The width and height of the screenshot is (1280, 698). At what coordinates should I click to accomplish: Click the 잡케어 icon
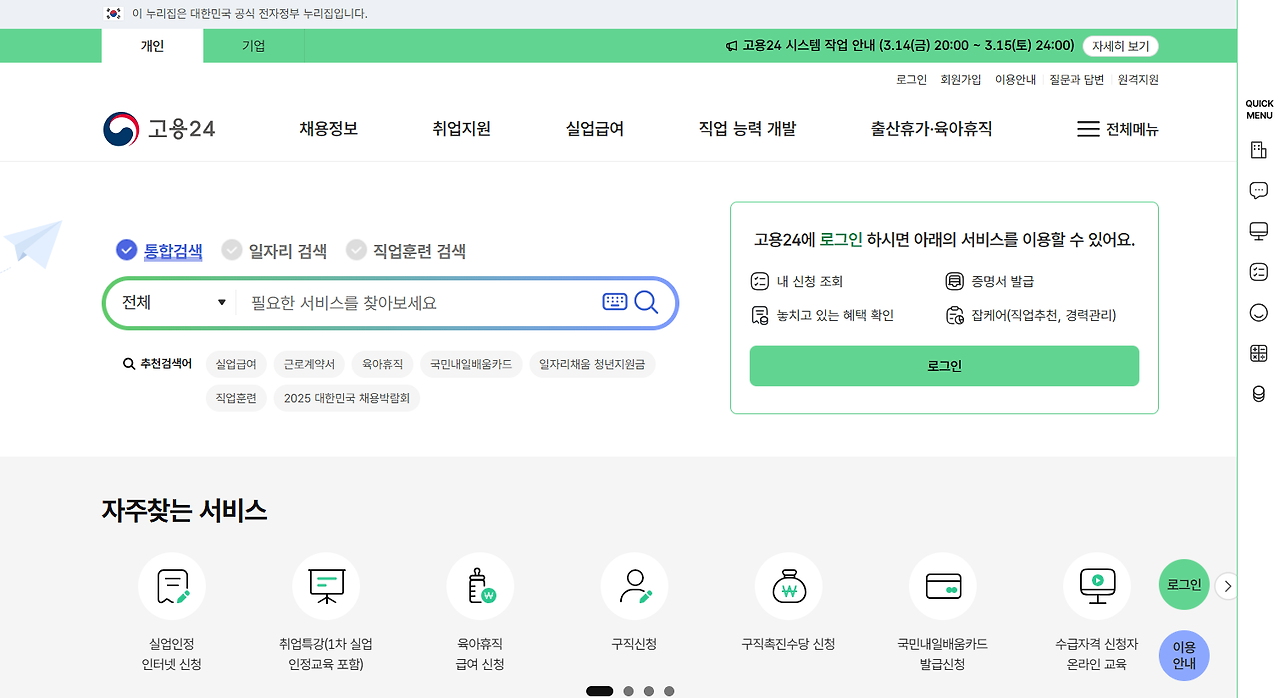coord(954,316)
